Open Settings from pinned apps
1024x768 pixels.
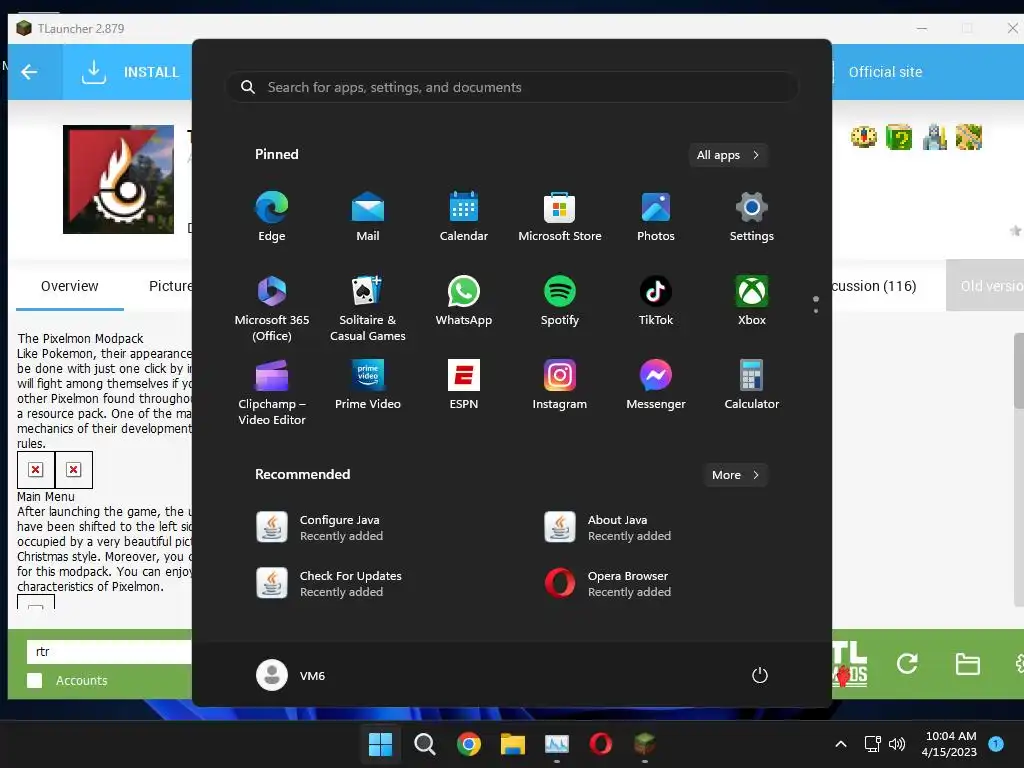click(752, 216)
